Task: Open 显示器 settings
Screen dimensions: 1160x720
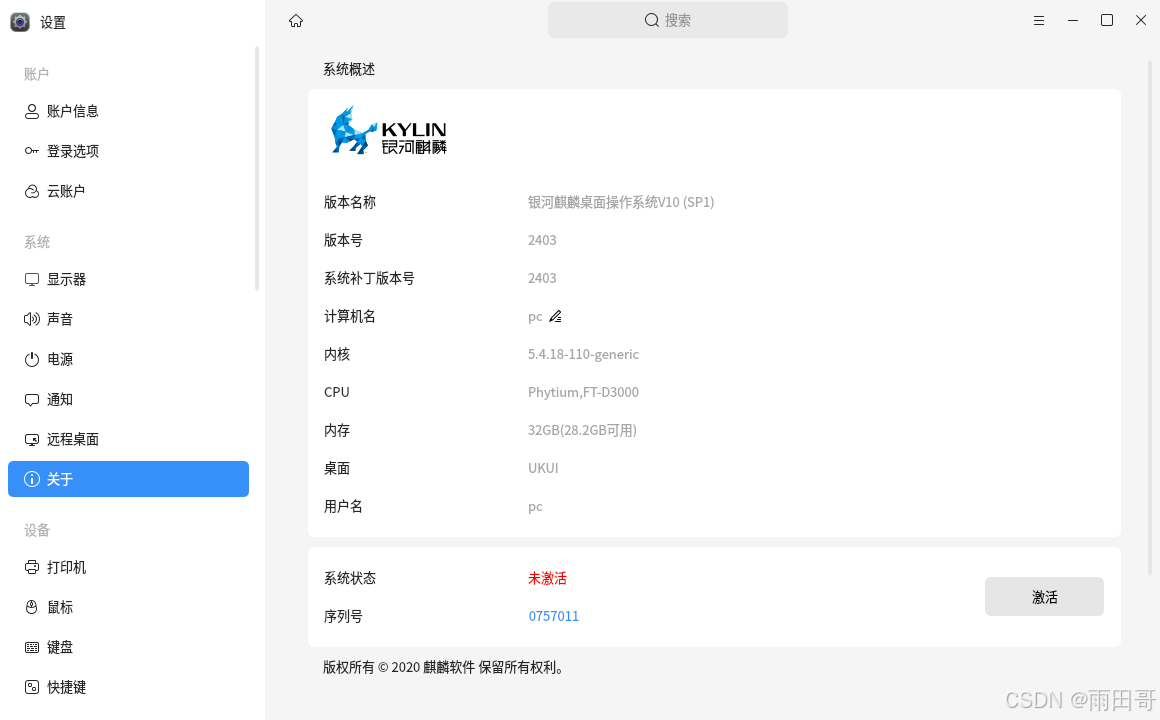Action: coord(128,280)
